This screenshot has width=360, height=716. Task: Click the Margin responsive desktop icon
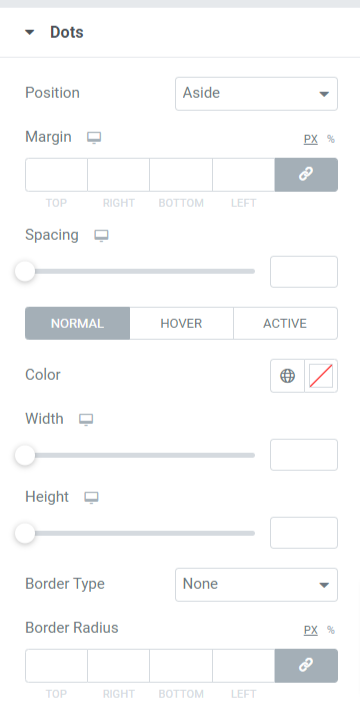click(94, 137)
